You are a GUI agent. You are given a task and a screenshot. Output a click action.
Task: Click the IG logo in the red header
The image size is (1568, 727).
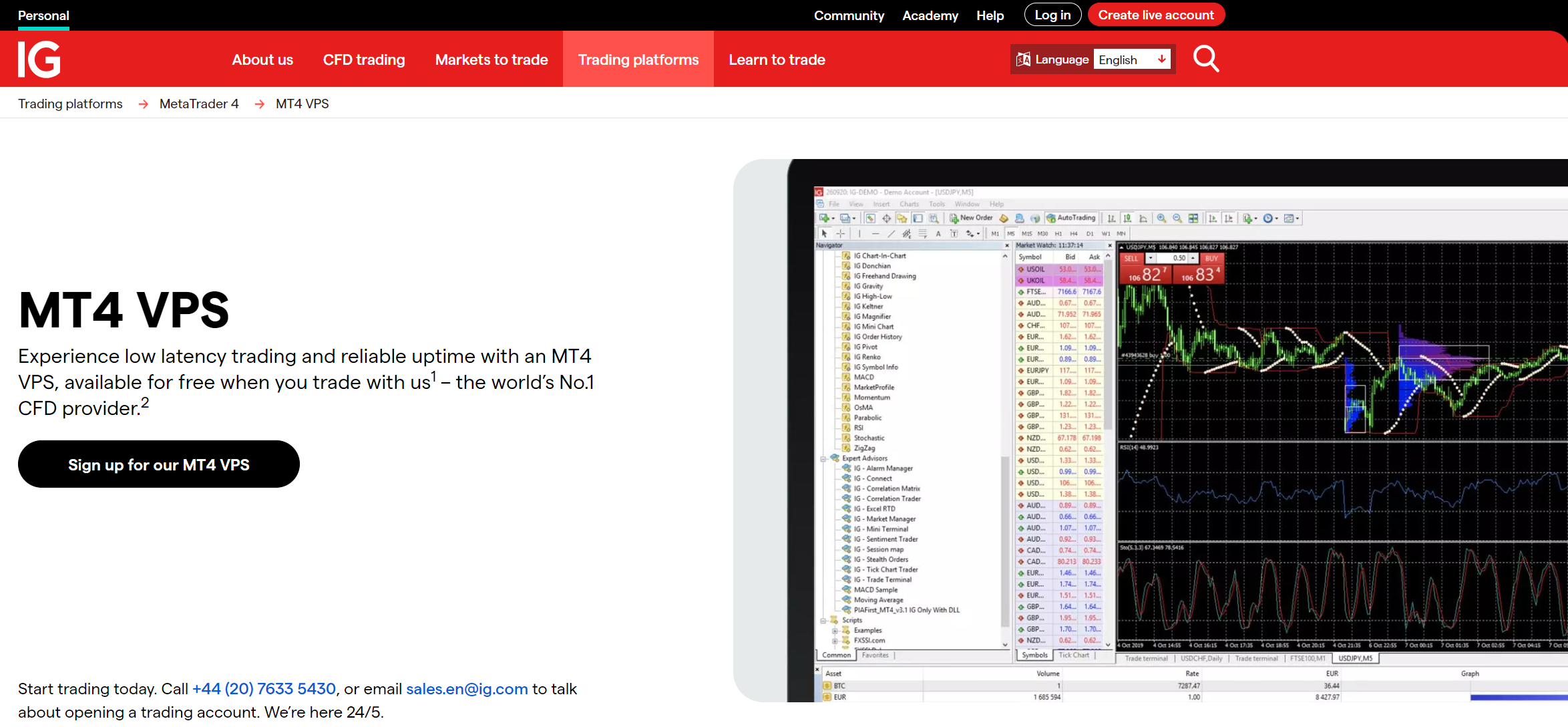(39, 59)
